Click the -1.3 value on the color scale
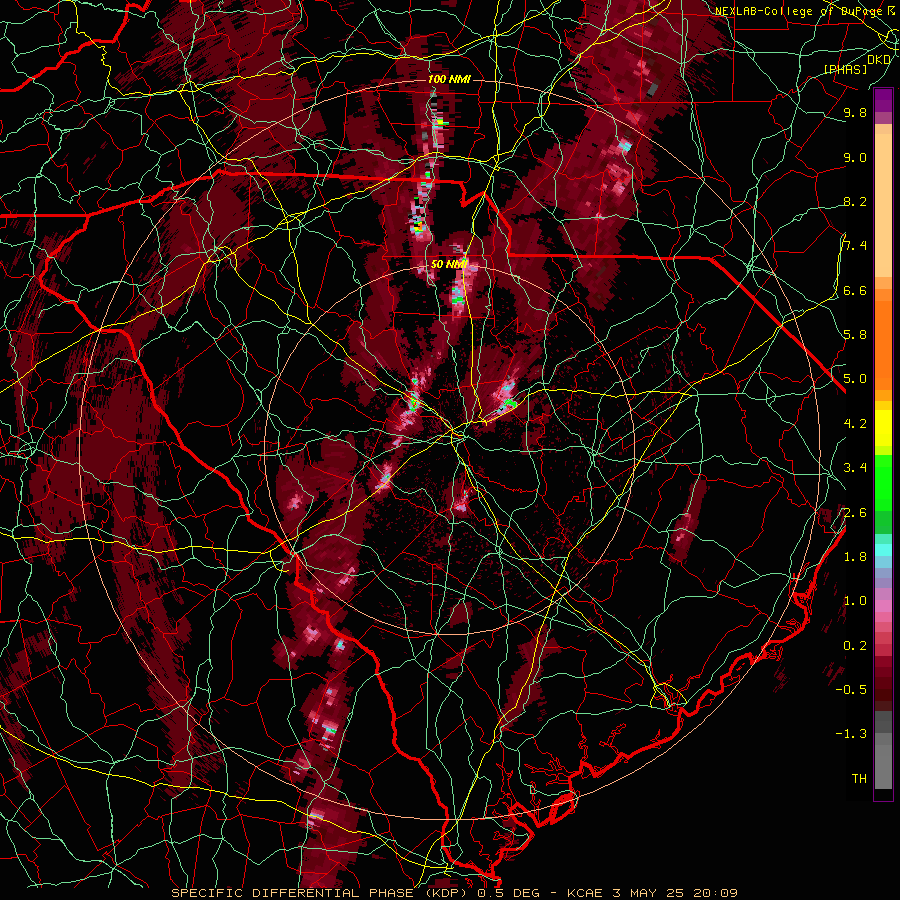Viewport: 900px width, 900px height. [851, 734]
